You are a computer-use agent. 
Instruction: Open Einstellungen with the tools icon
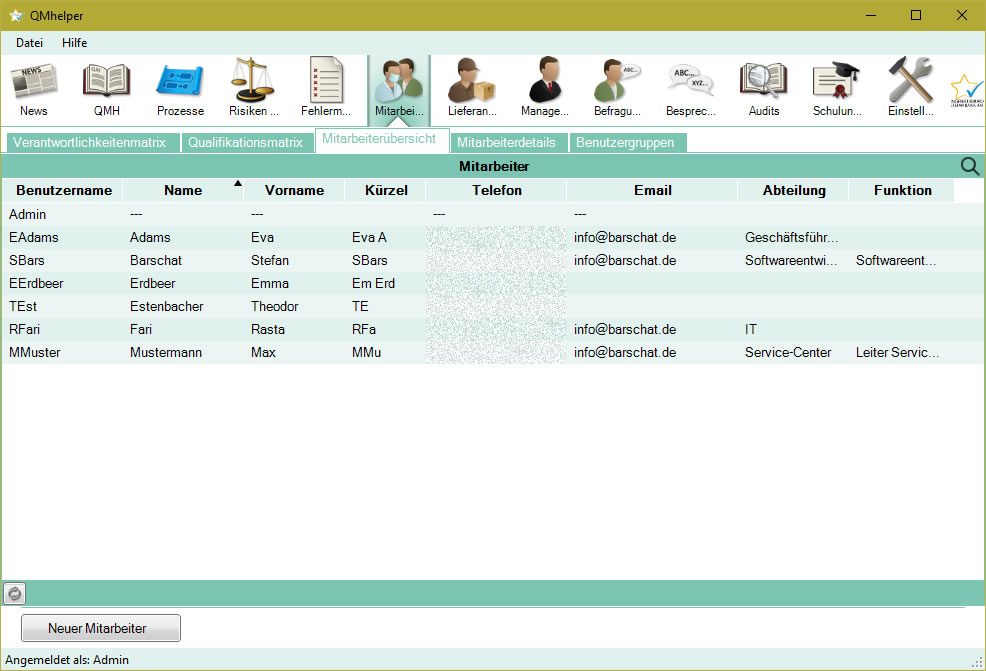click(910, 88)
